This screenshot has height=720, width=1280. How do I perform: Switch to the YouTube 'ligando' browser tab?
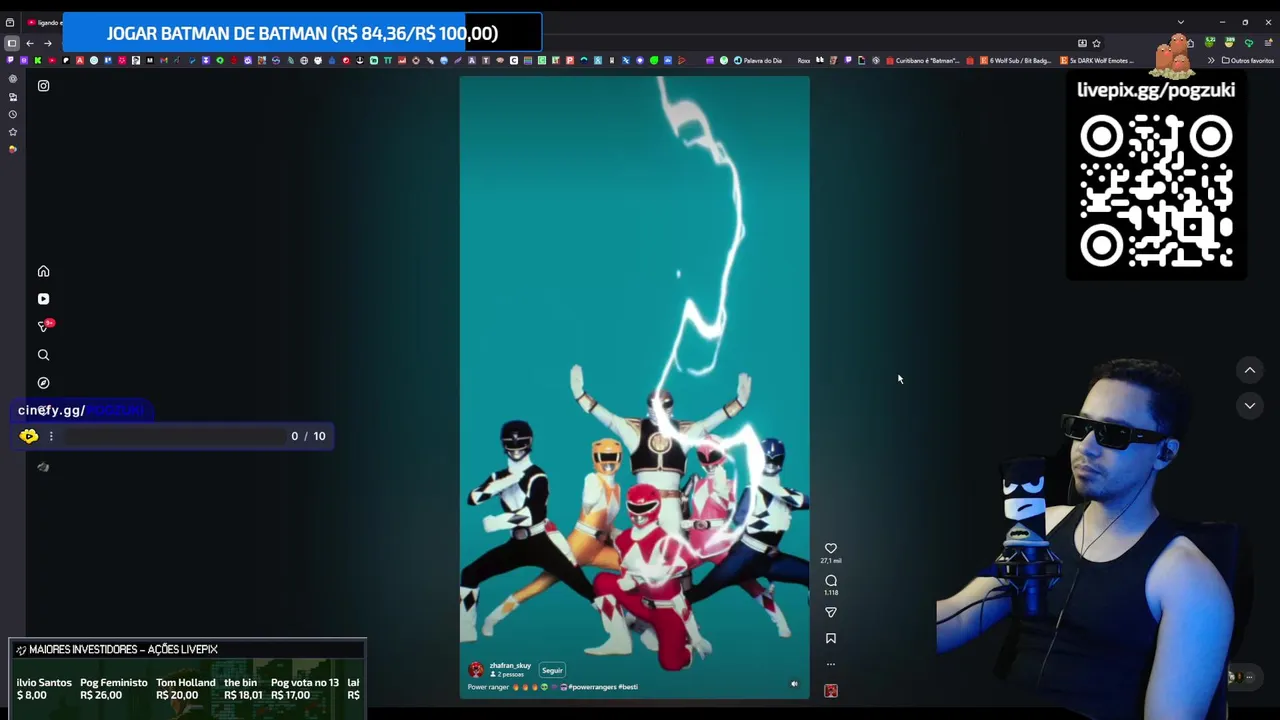coord(45,22)
